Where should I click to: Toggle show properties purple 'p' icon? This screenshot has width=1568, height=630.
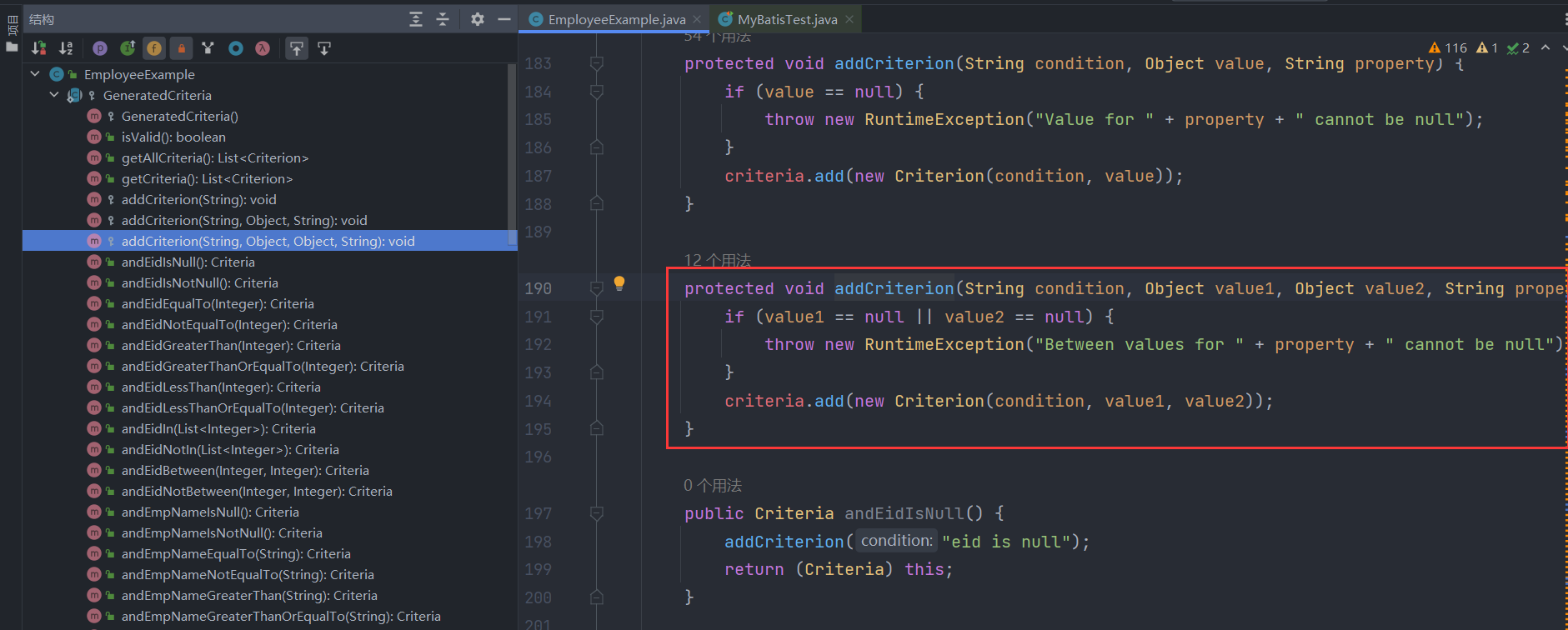click(100, 48)
